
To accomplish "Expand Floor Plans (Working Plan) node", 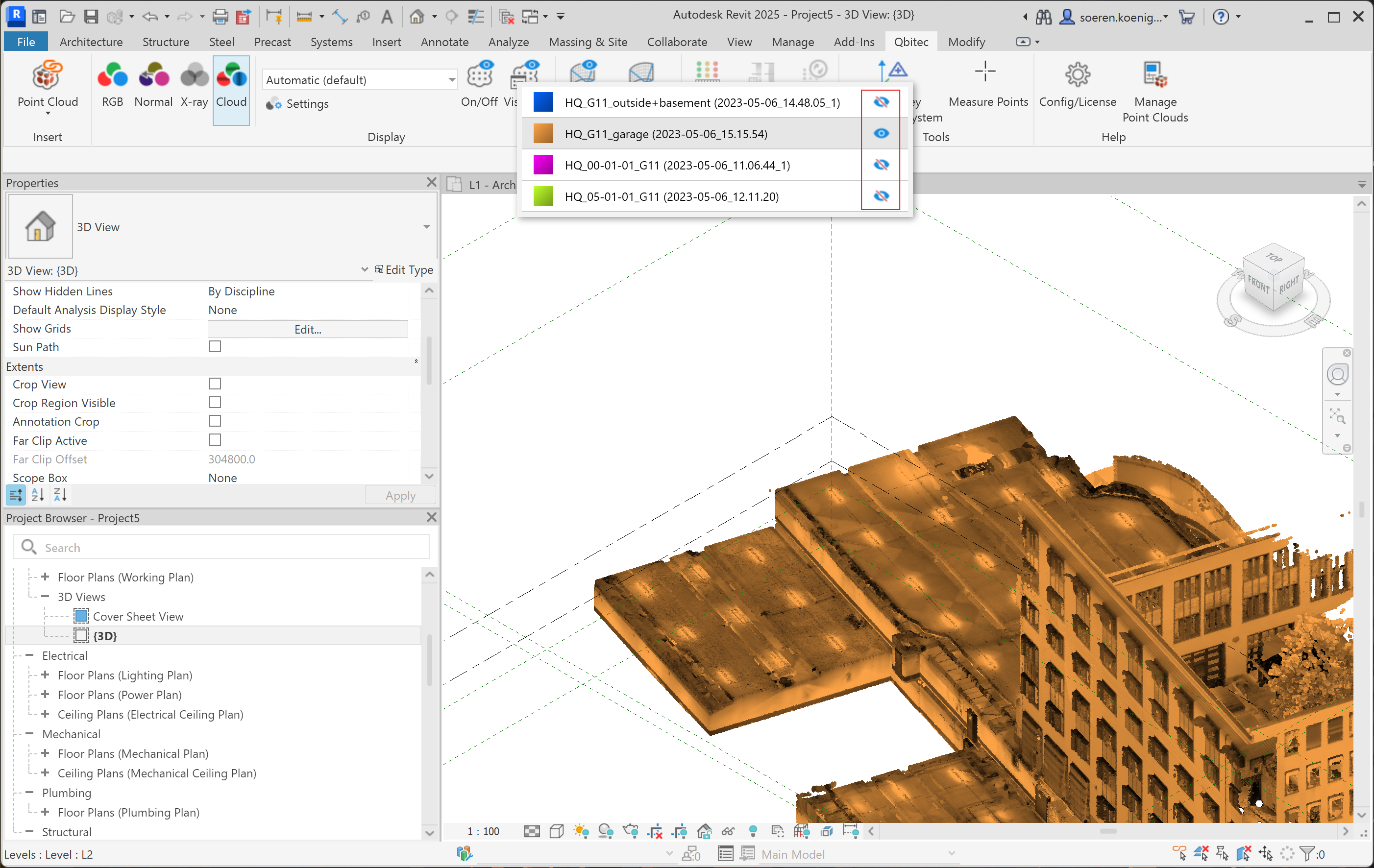I will (x=45, y=577).
